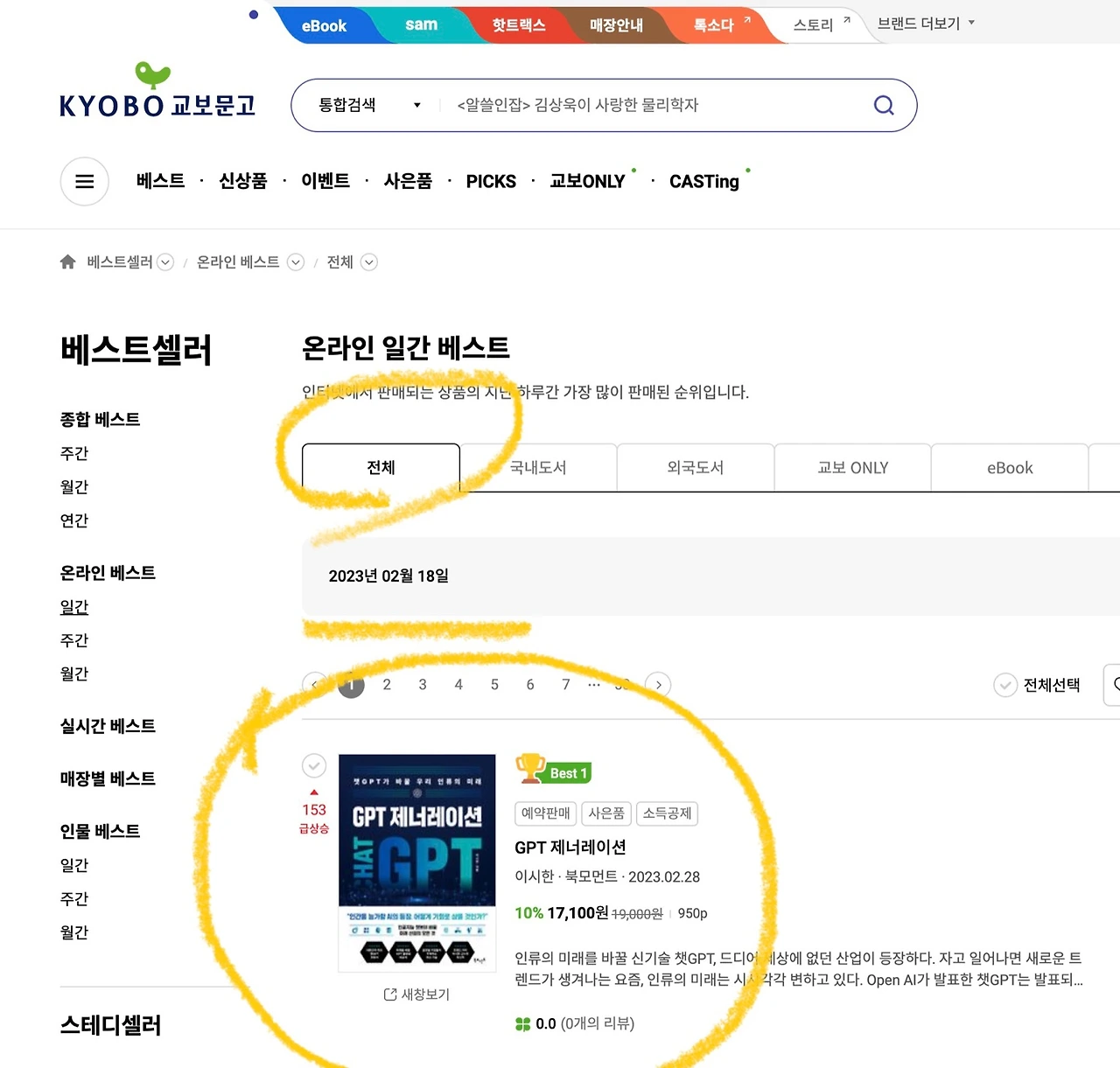Open 인물 베스트 주간 in sidebar

[74, 898]
